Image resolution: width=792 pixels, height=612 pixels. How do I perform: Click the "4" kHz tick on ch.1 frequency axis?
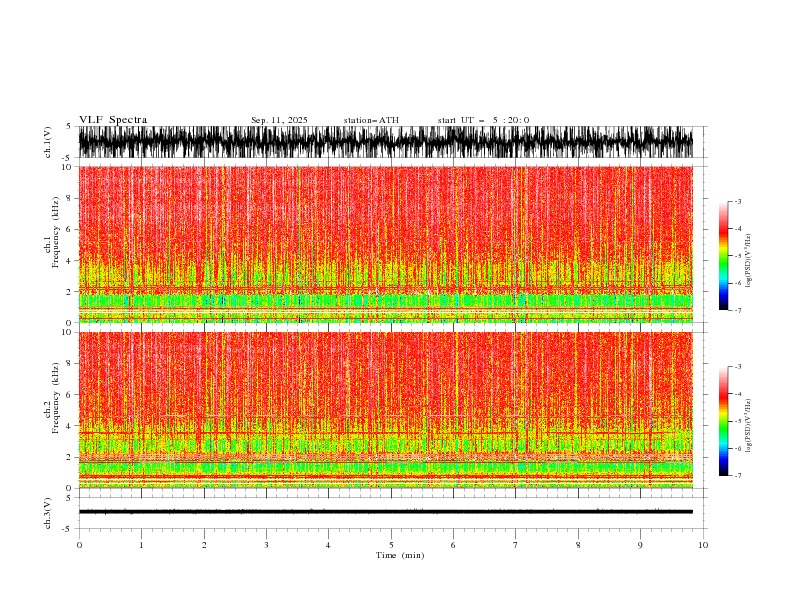[69, 261]
